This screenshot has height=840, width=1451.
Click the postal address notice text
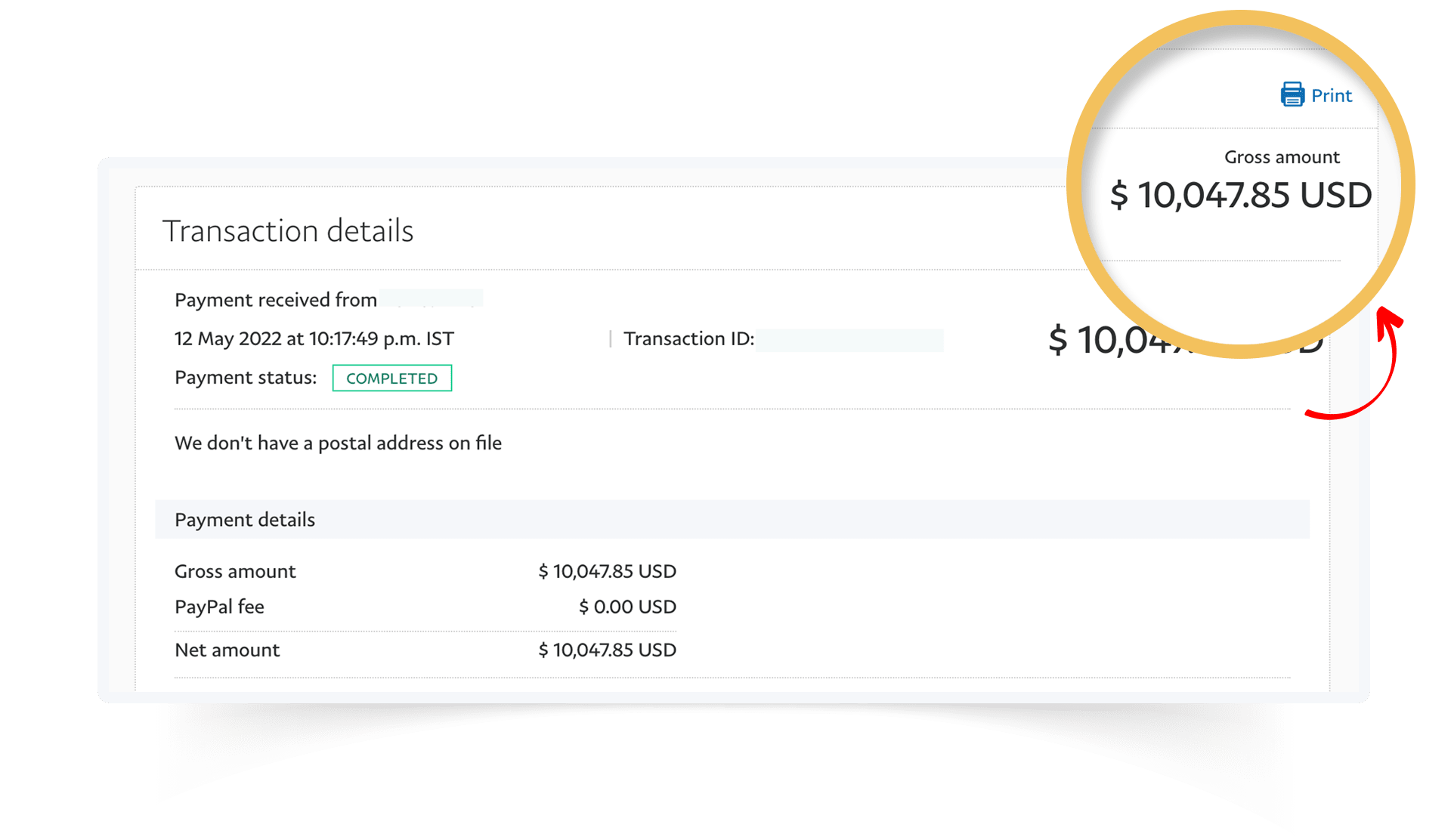[x=338, y=443]
